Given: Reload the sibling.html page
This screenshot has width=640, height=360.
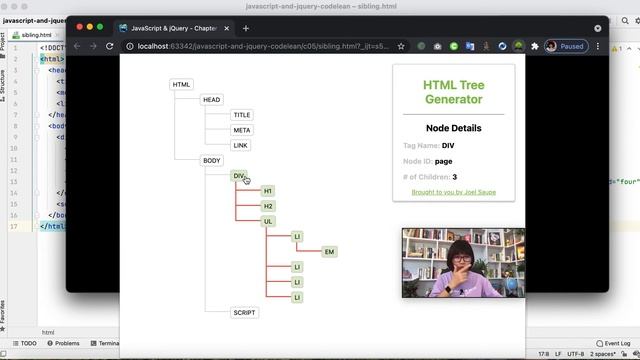Looking at the screenshot, I should [109, 46].
